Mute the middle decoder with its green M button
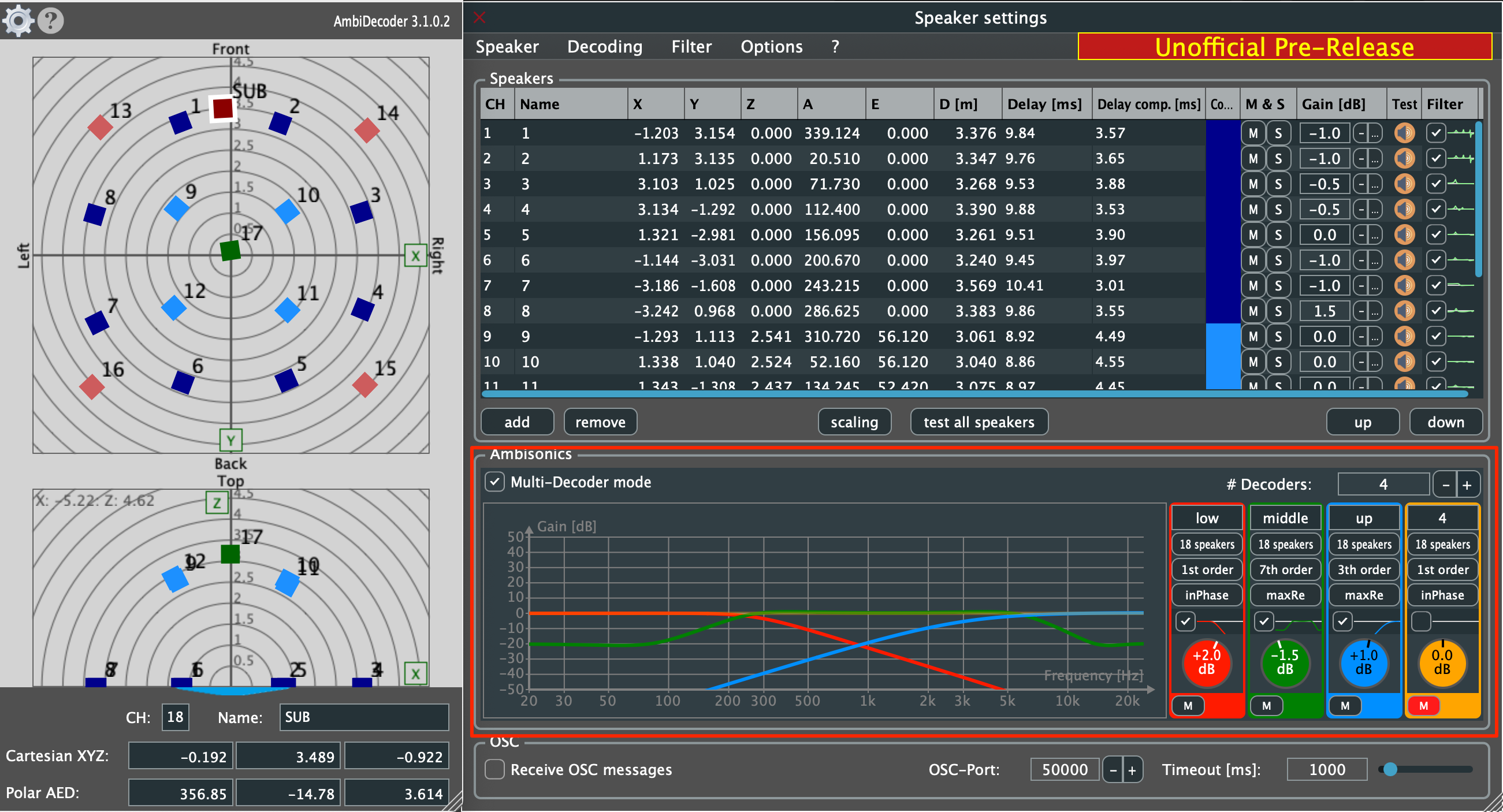The image size is (1503, 812). point(1266,706)
